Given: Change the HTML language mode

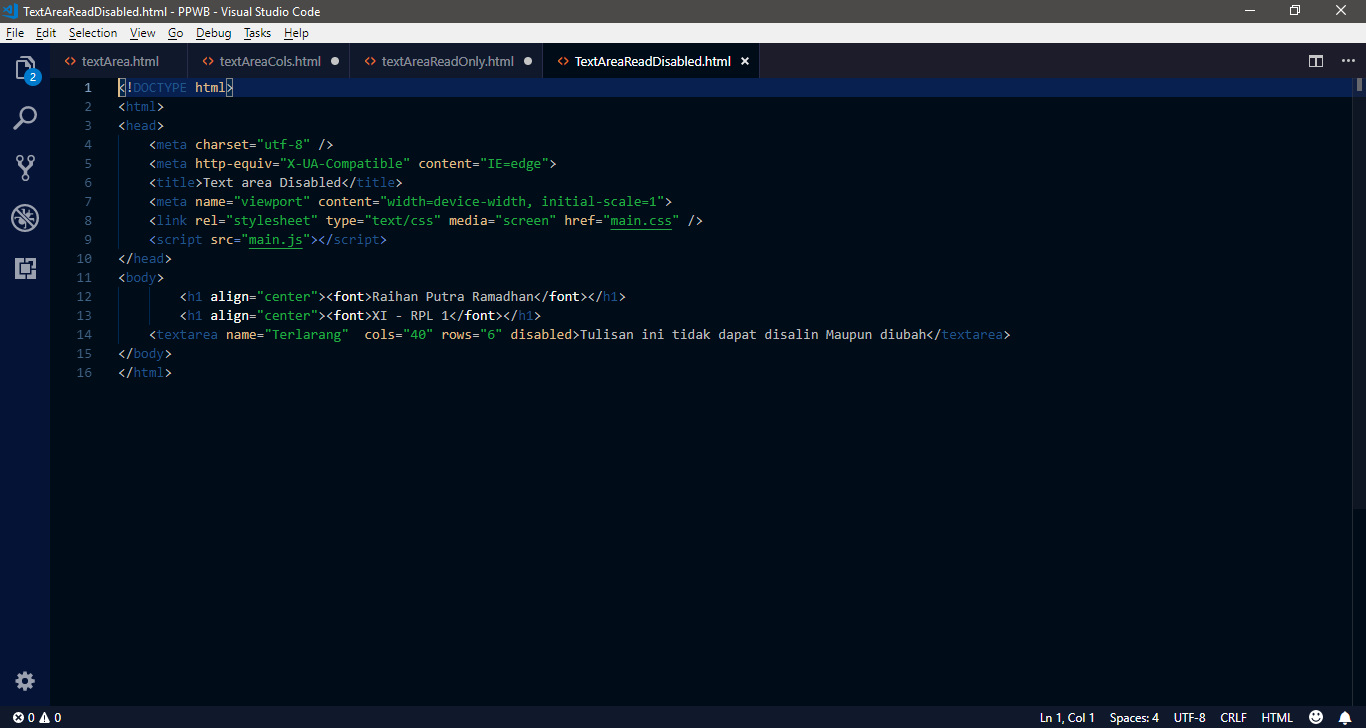Looking at the screenshot, I should (x=1277, y=717).
